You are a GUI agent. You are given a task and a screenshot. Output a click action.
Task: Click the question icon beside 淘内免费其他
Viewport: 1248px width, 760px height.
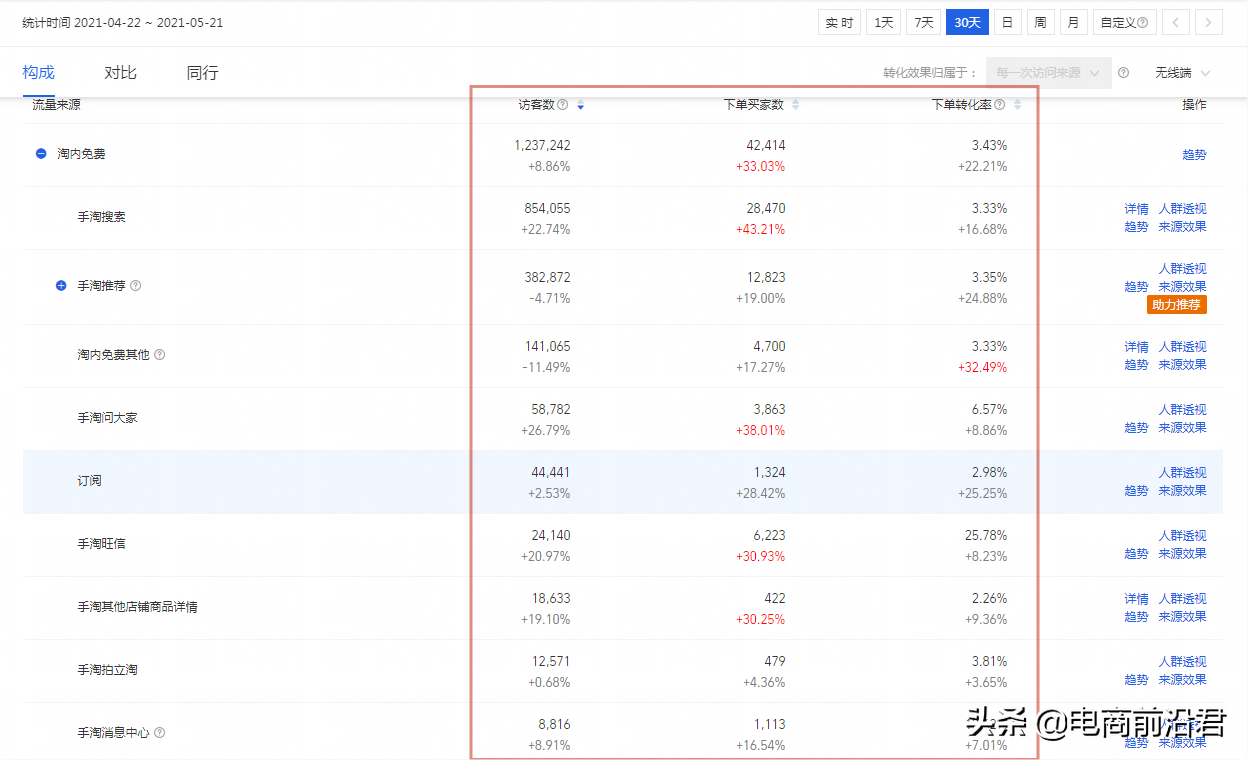(159, 354)
